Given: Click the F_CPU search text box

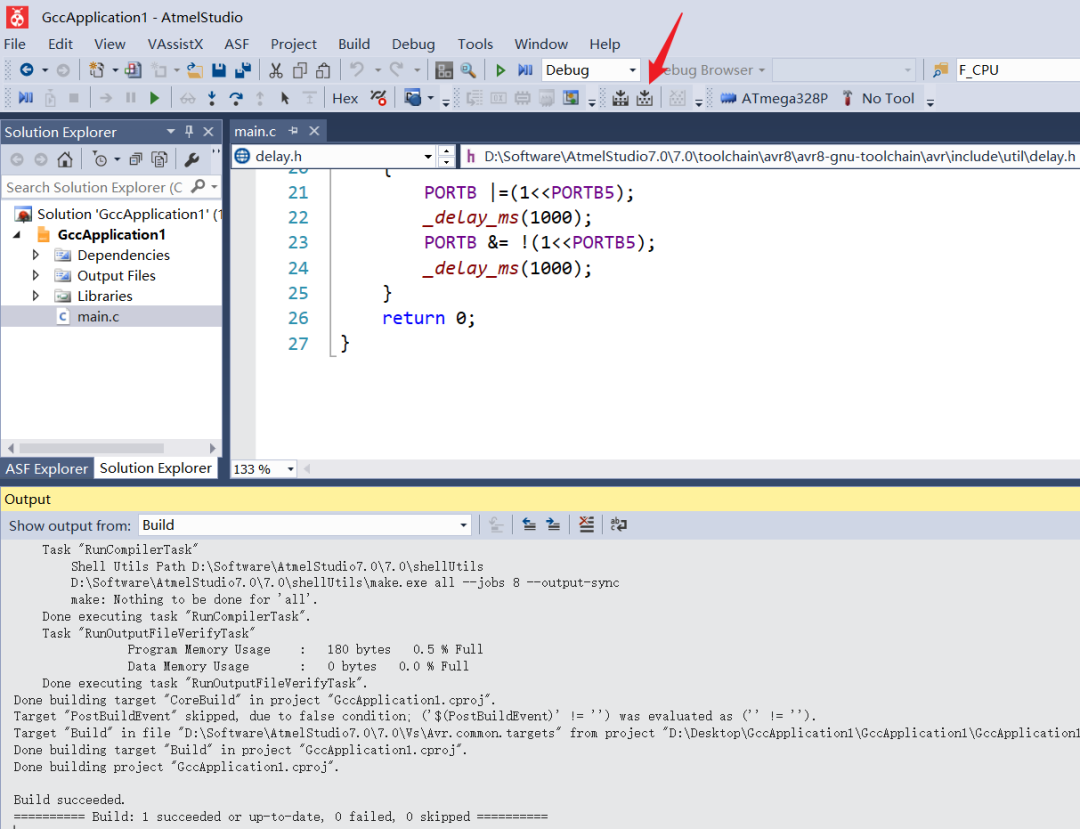Looking at the screenshot, I should [x=1017, y=70].
